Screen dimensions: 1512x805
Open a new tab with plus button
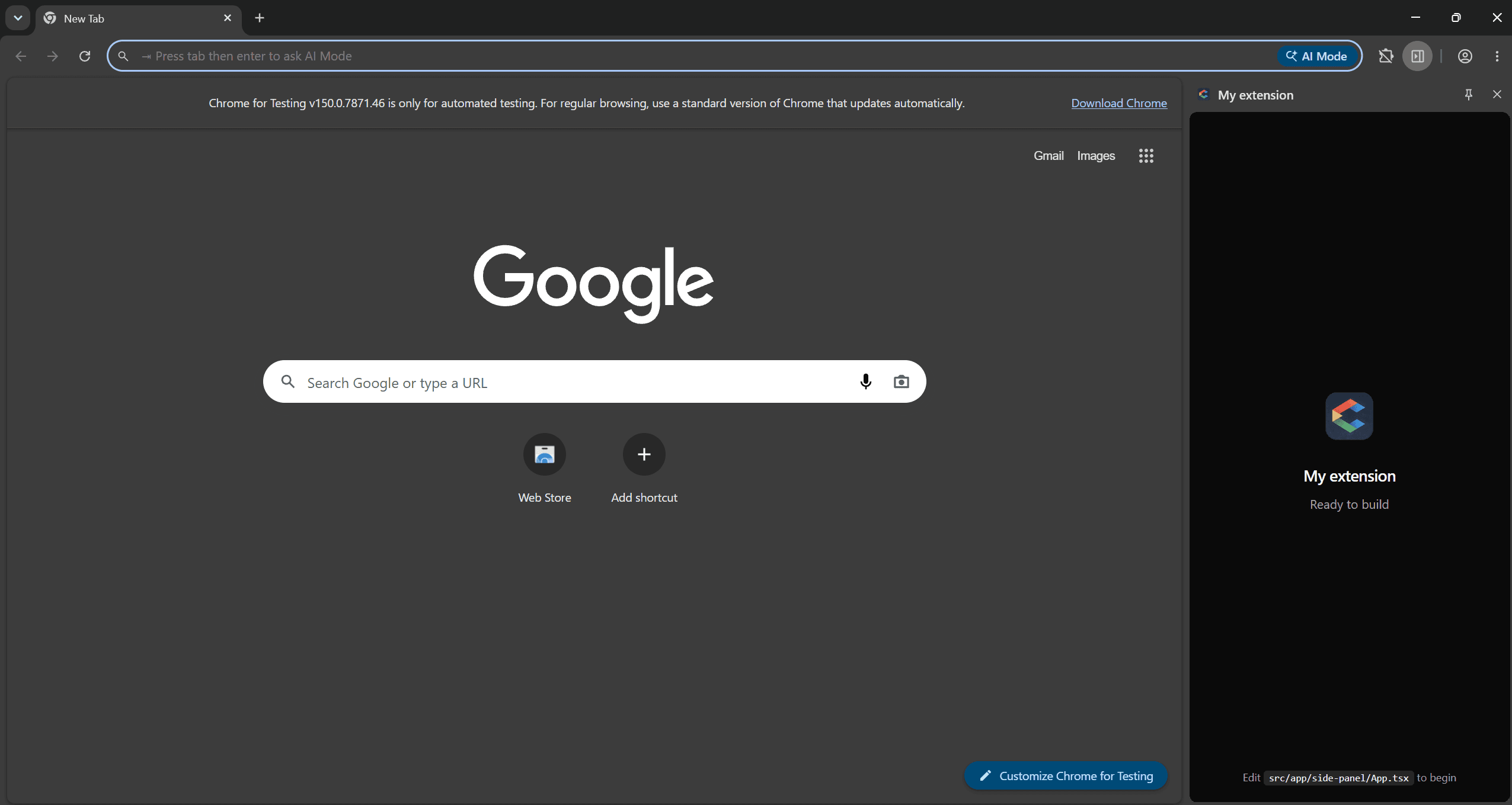(260, 18)
